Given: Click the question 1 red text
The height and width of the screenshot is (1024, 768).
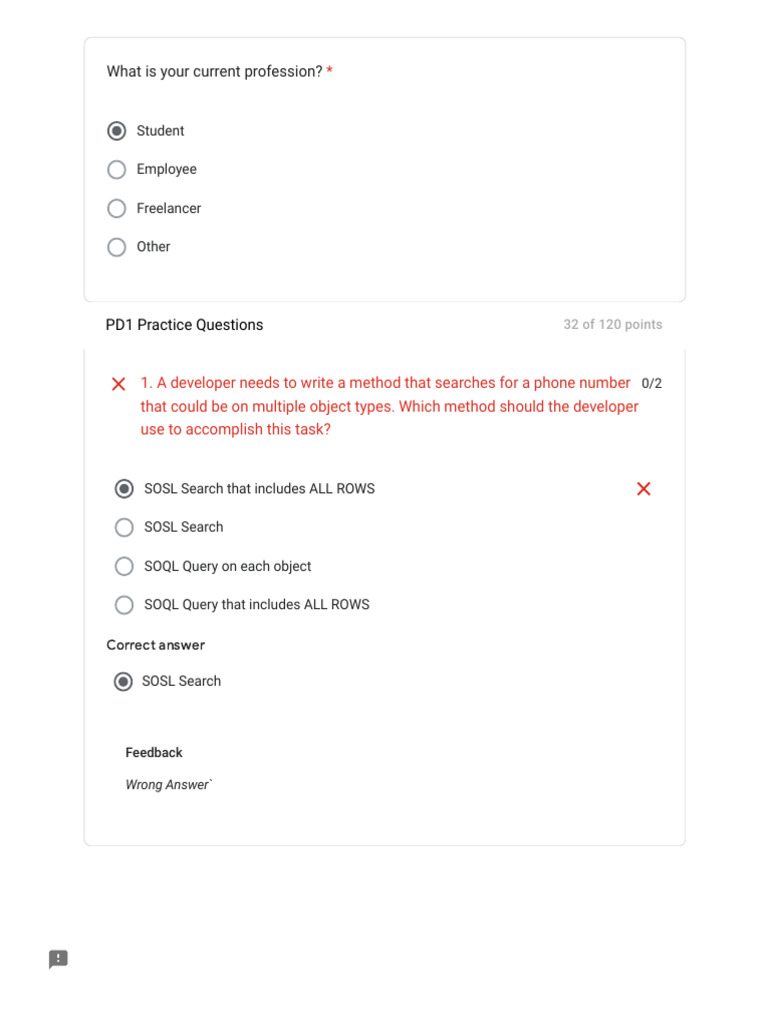Looking at the screenshot, I should tap(389, 406).
